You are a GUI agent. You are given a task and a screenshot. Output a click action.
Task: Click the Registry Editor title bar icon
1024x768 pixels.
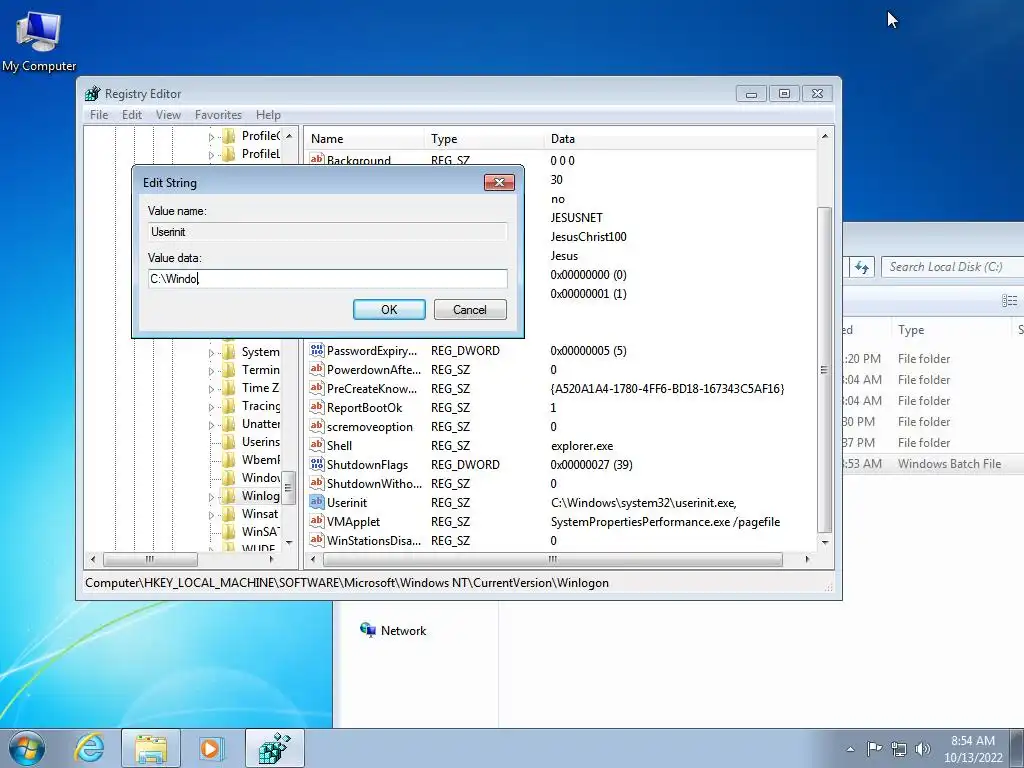point(93,93)
